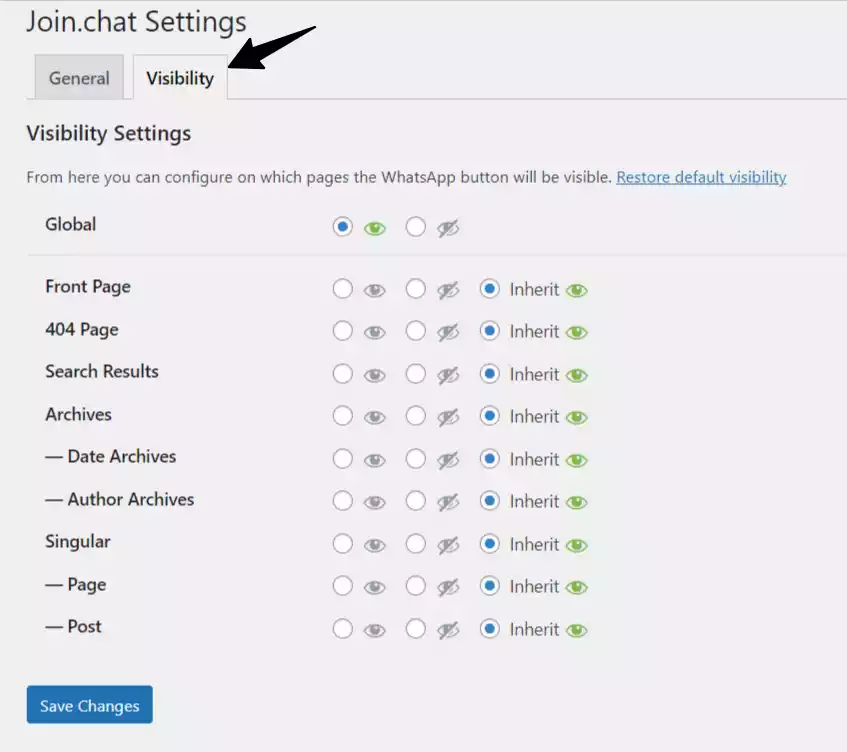Click the Global row label
The image size is (847, 752).
click(x=71, y=224)
